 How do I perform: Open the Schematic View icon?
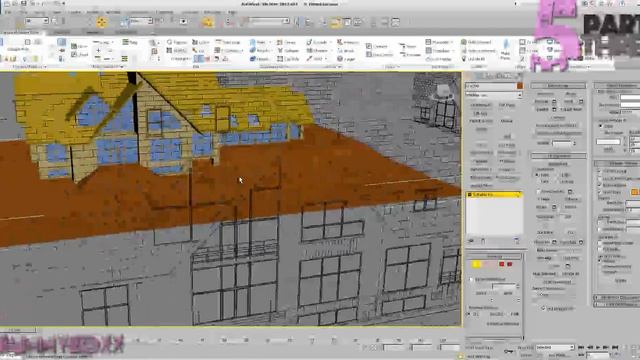tap(358, 22)
